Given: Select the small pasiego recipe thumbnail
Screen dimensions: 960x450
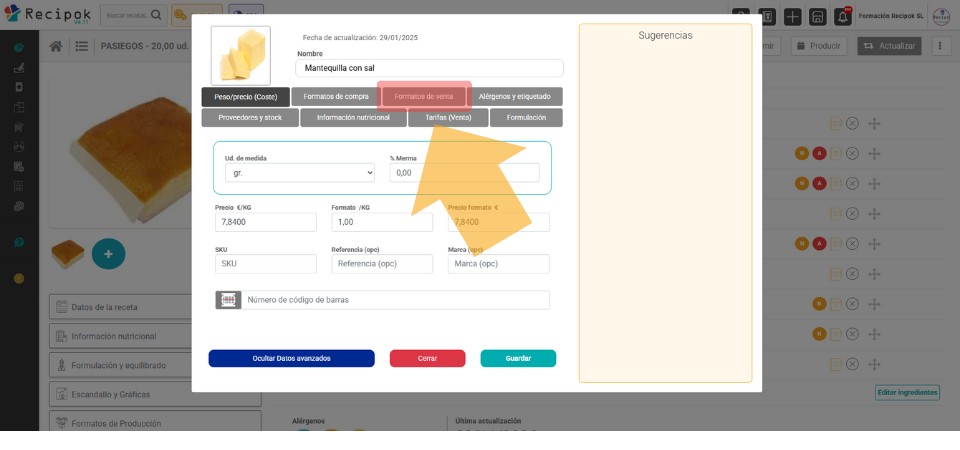Looking at the screenshot, I should [x=67, y=254].
